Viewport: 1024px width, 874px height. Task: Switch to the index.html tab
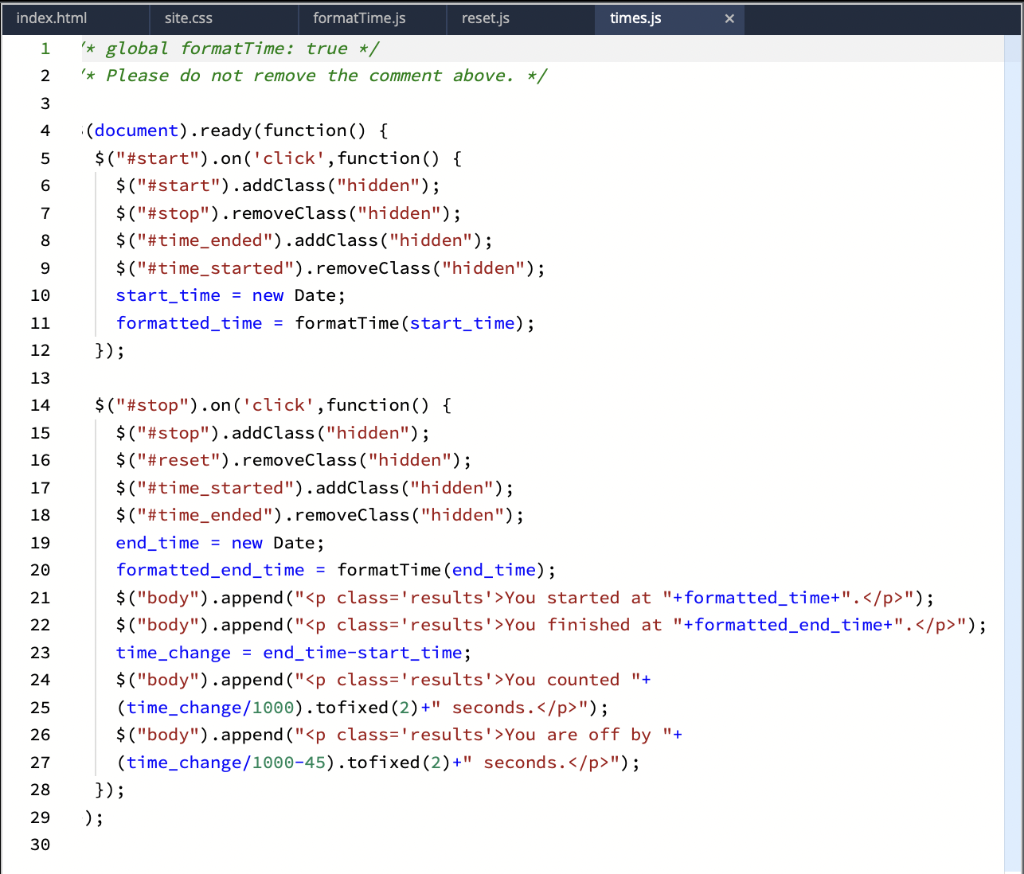[x=50, y=17]
